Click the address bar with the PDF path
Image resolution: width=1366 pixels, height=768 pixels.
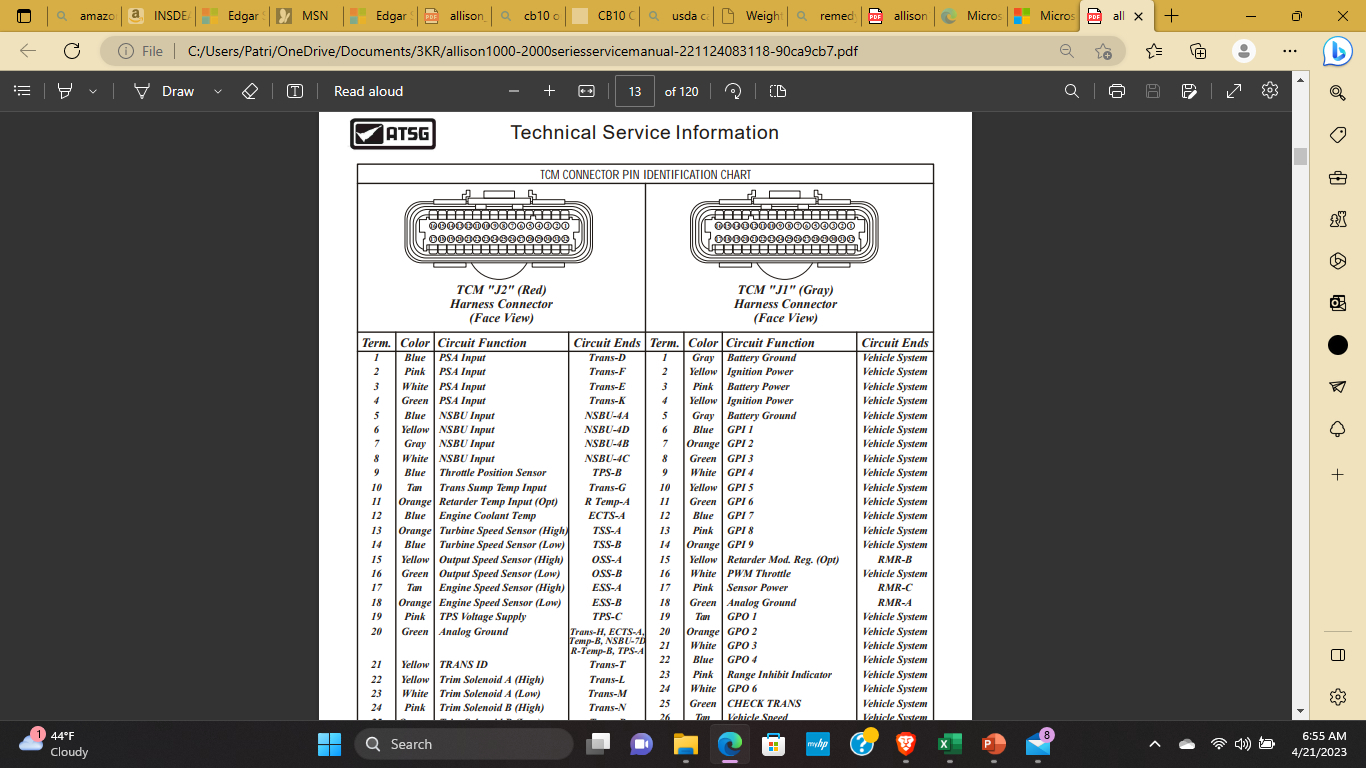521,51
